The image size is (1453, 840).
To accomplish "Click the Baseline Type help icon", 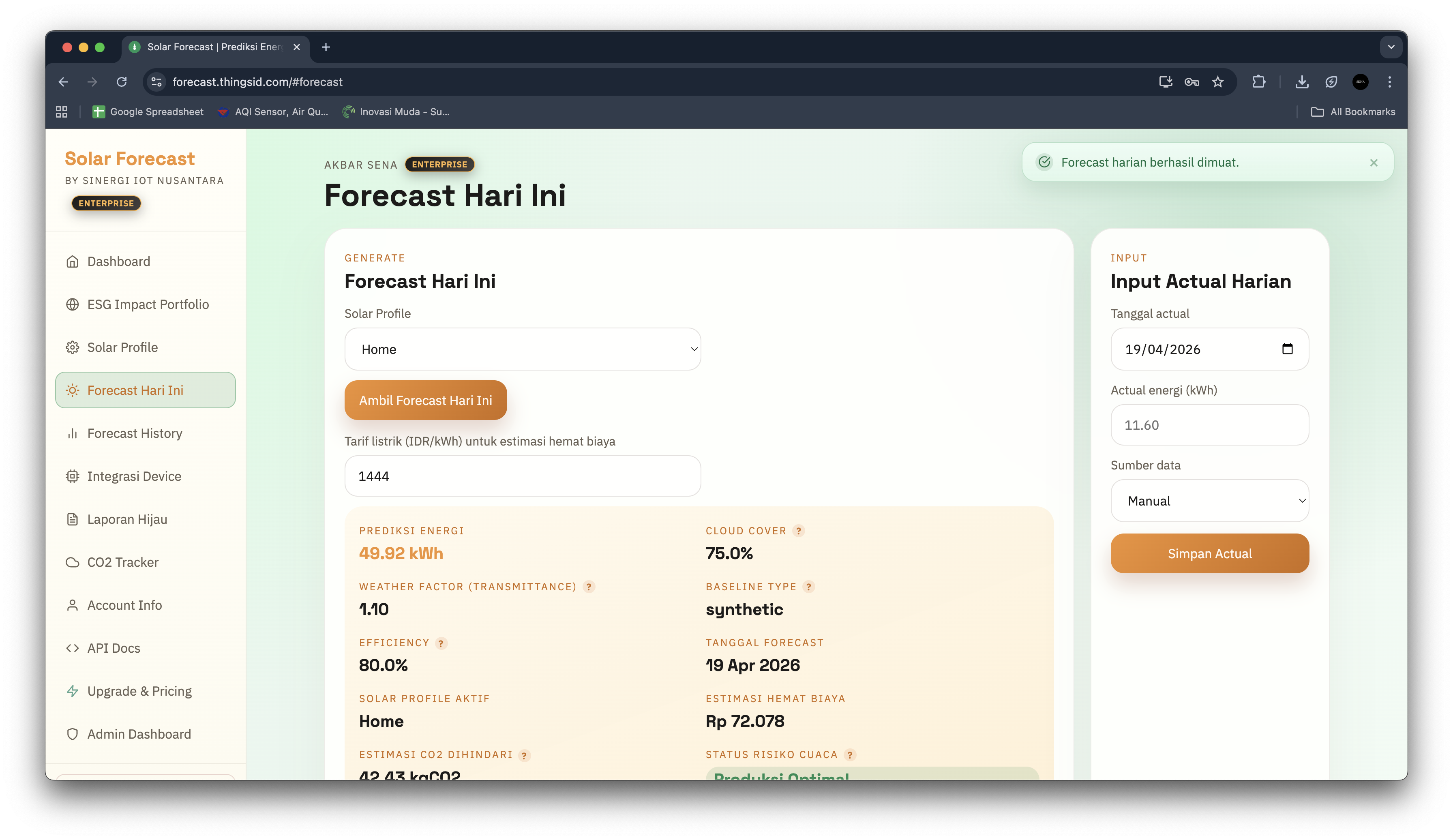I will [809, 587].
